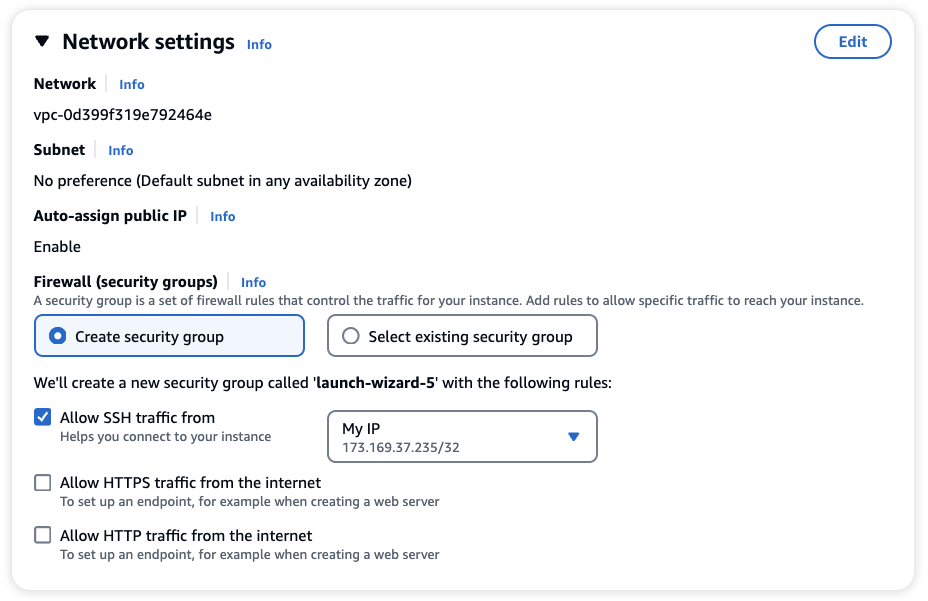Viewport: 928px width, 601px height.
Task: Enable Allow HTTP traffic from the internet
Action: (43, 535)
